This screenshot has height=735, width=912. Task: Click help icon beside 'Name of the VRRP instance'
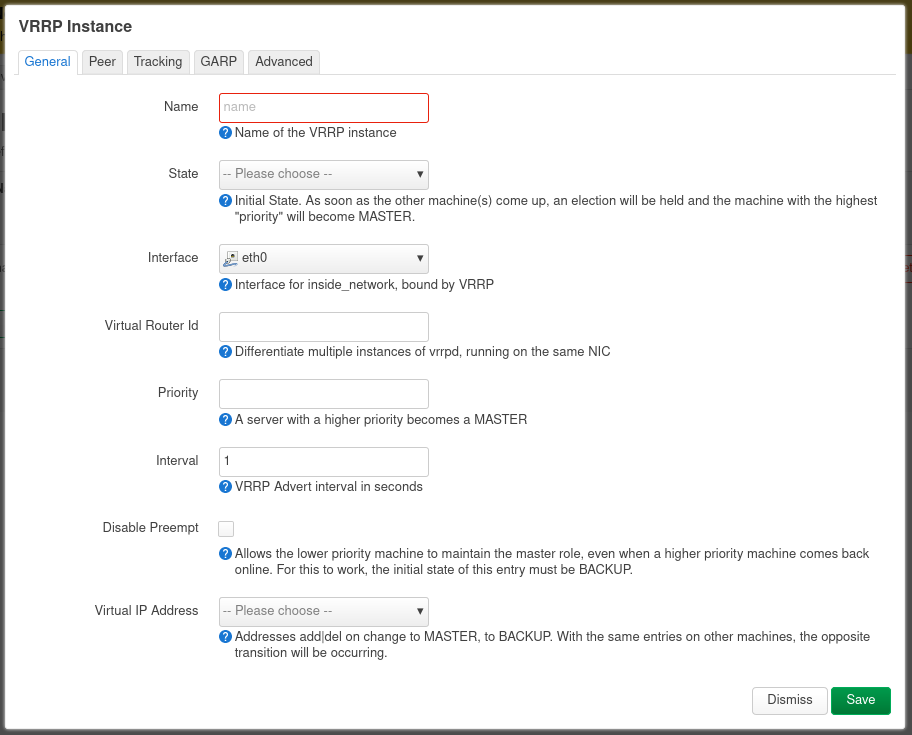tap(226, 133)
